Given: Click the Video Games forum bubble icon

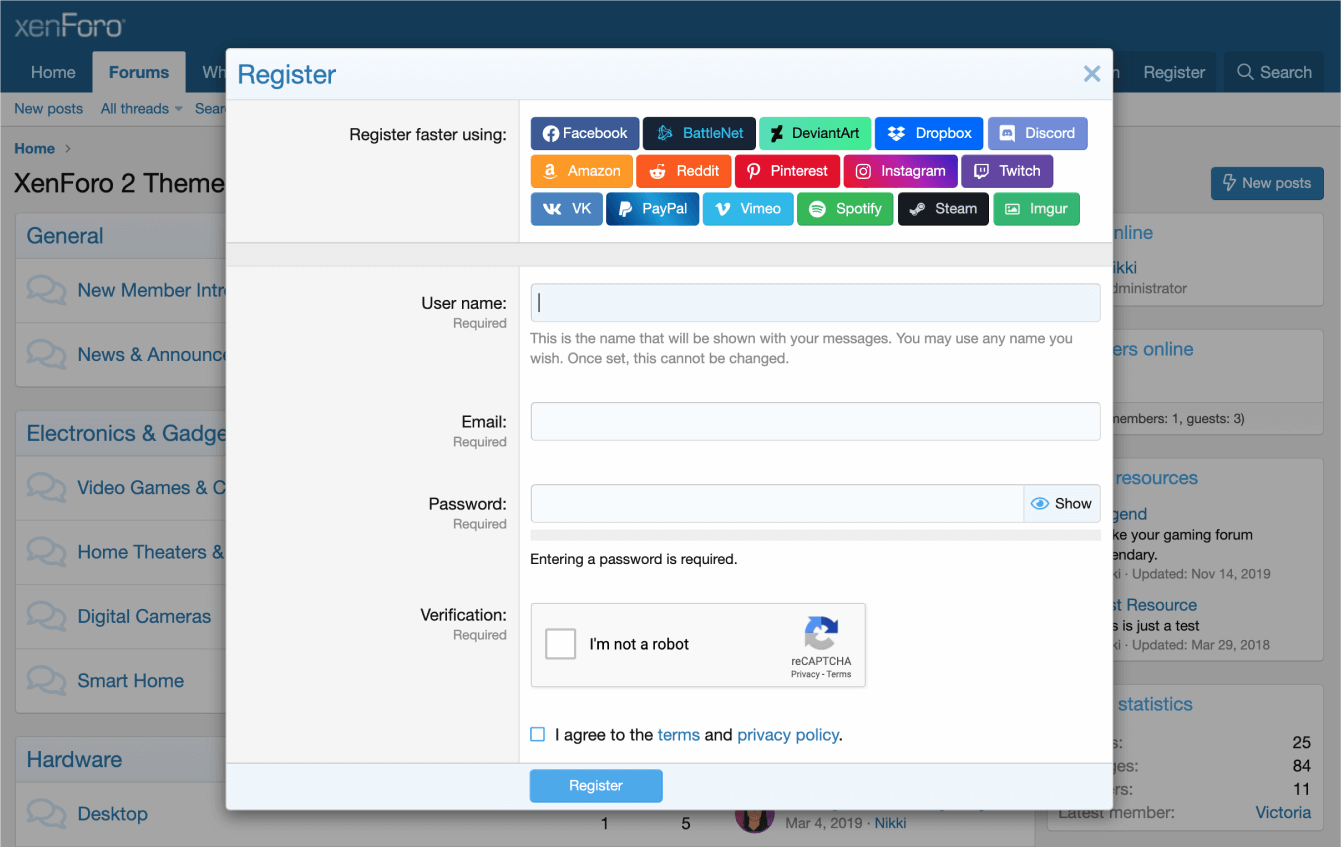Looking at the screenshot, I should pos(46,488).
